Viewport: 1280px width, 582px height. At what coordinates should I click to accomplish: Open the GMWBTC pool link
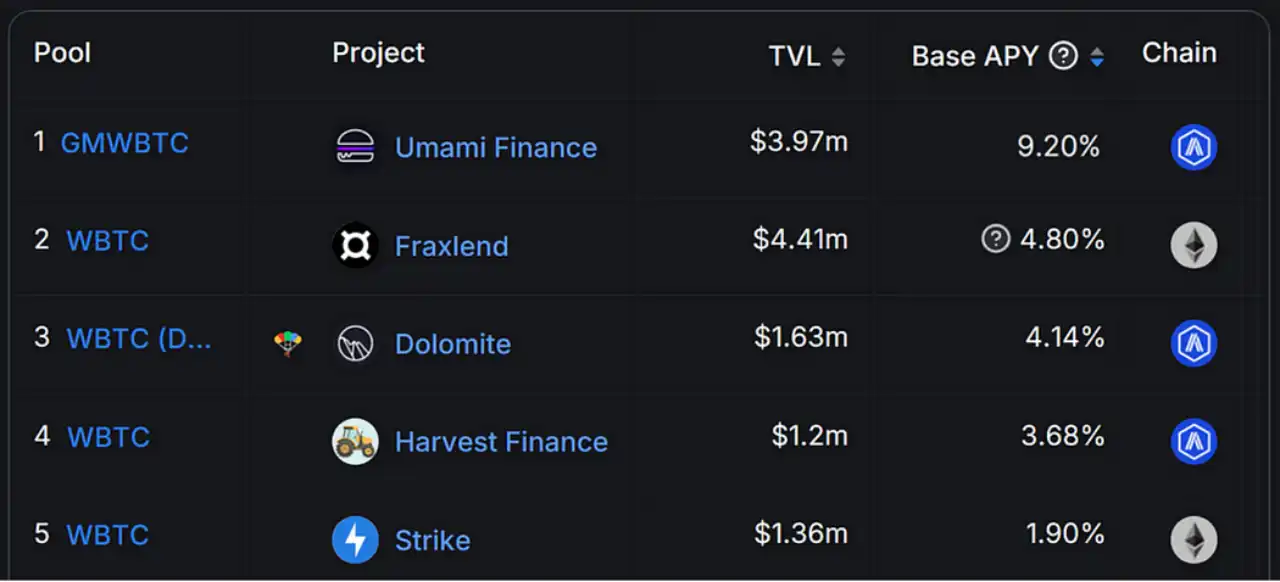124,143
